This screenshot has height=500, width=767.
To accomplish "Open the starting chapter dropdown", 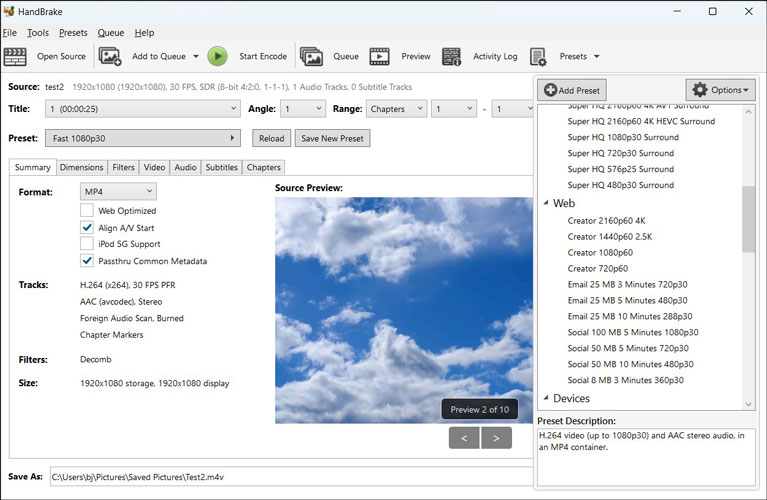I will pos(454,109).
